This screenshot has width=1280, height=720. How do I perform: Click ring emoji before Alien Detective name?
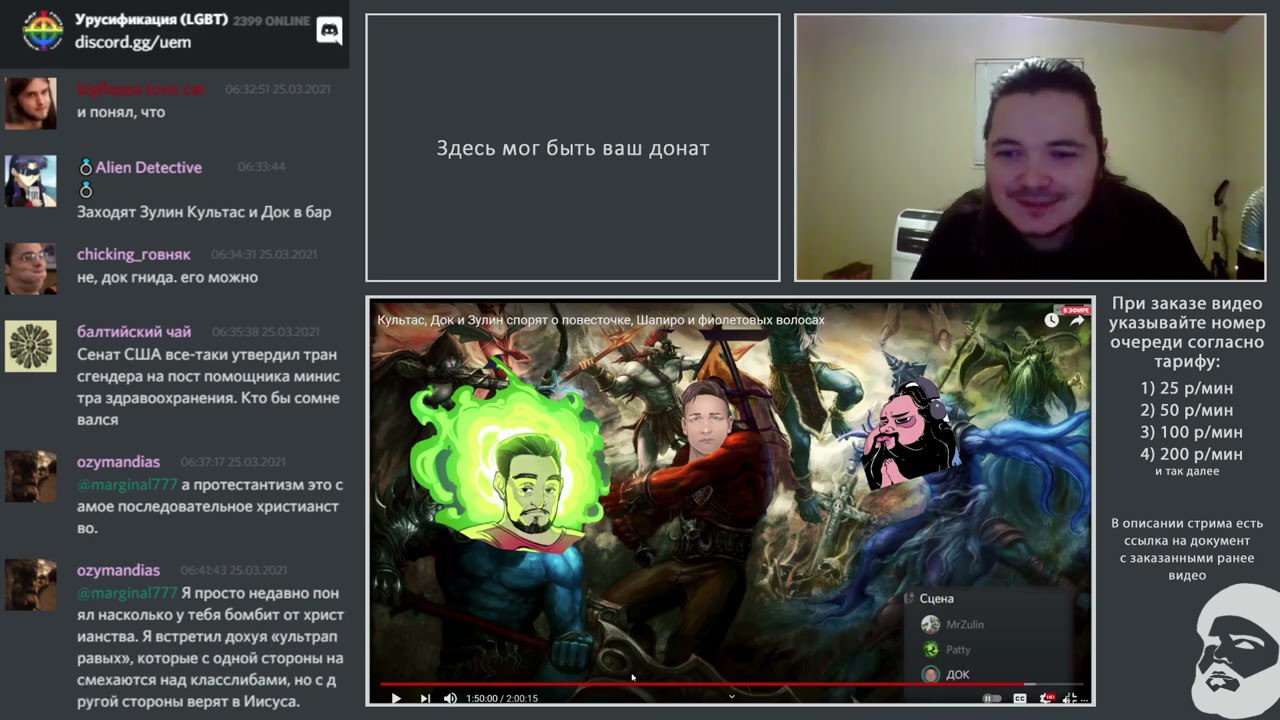coord(85,167)
